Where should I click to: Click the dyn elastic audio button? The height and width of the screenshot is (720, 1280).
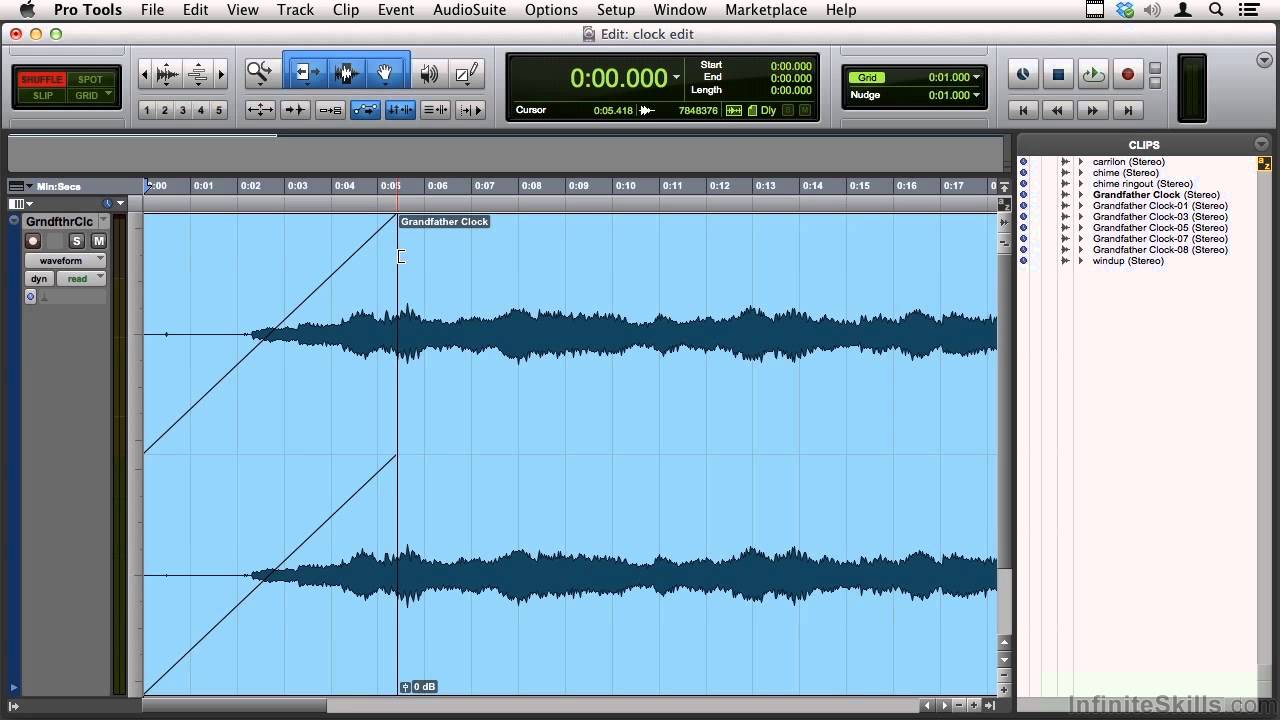tap(39, 279)
